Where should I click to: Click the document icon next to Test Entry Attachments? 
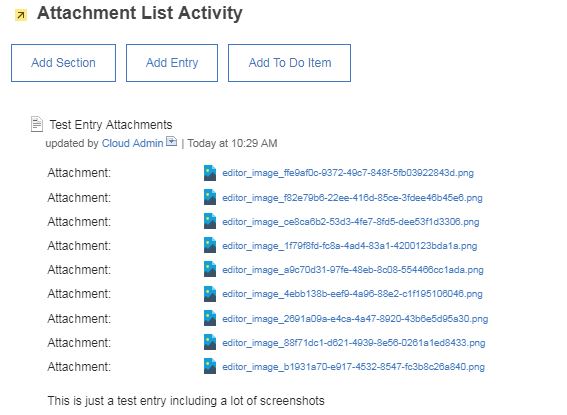(37, 124)
